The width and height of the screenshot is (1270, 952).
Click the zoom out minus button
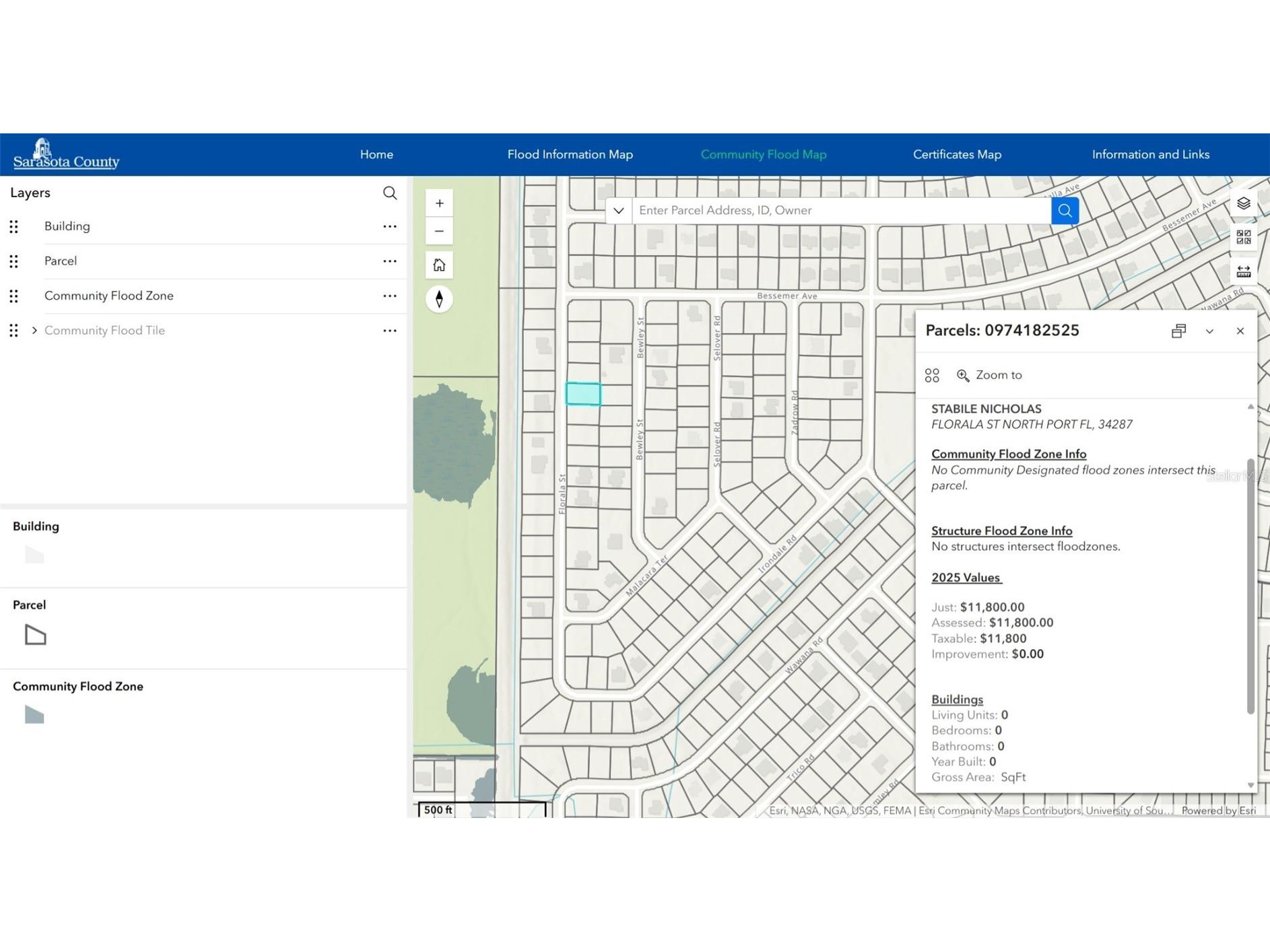(x=439, y=232)
